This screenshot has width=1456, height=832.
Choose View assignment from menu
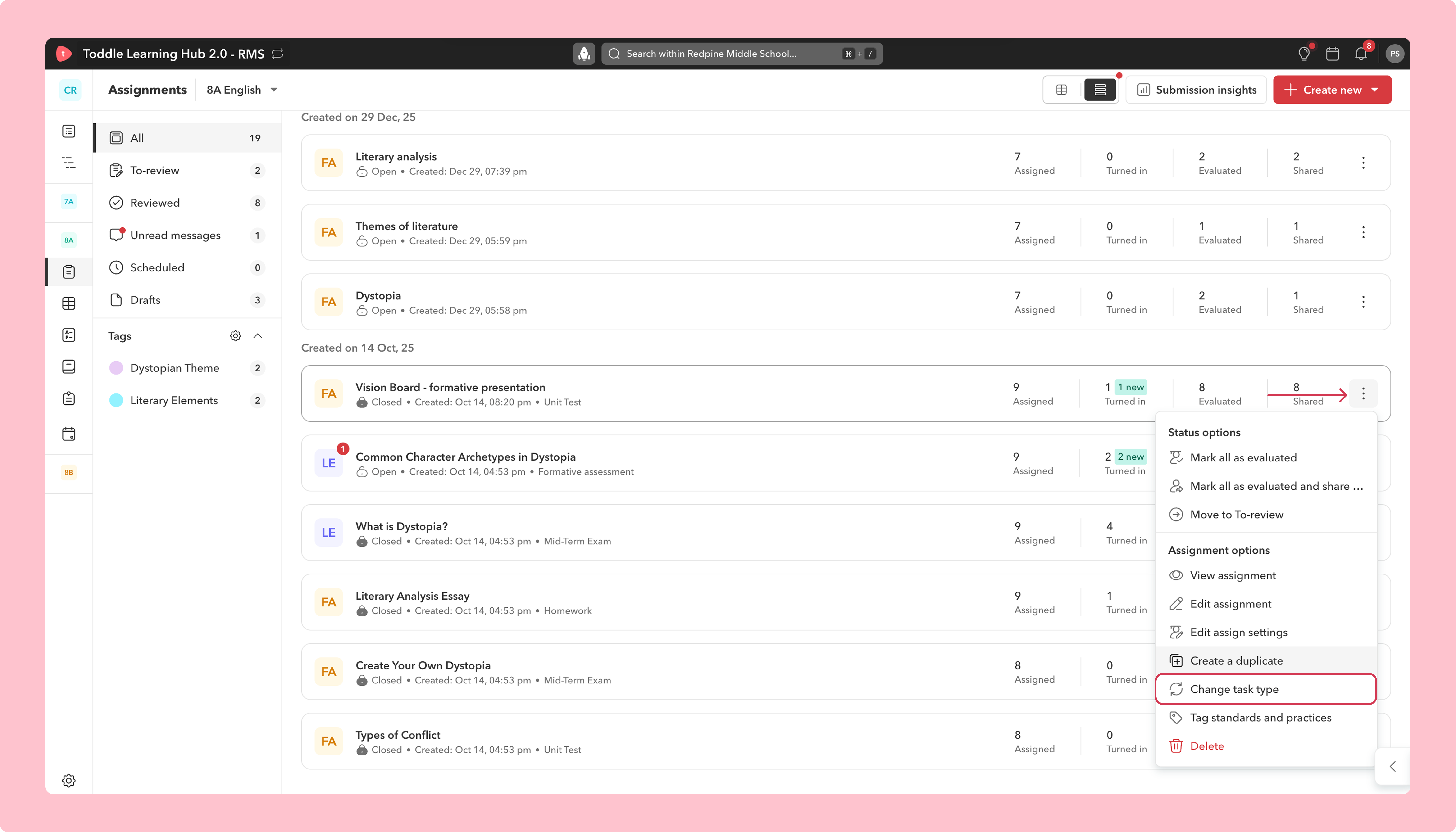click(1265, 575)
